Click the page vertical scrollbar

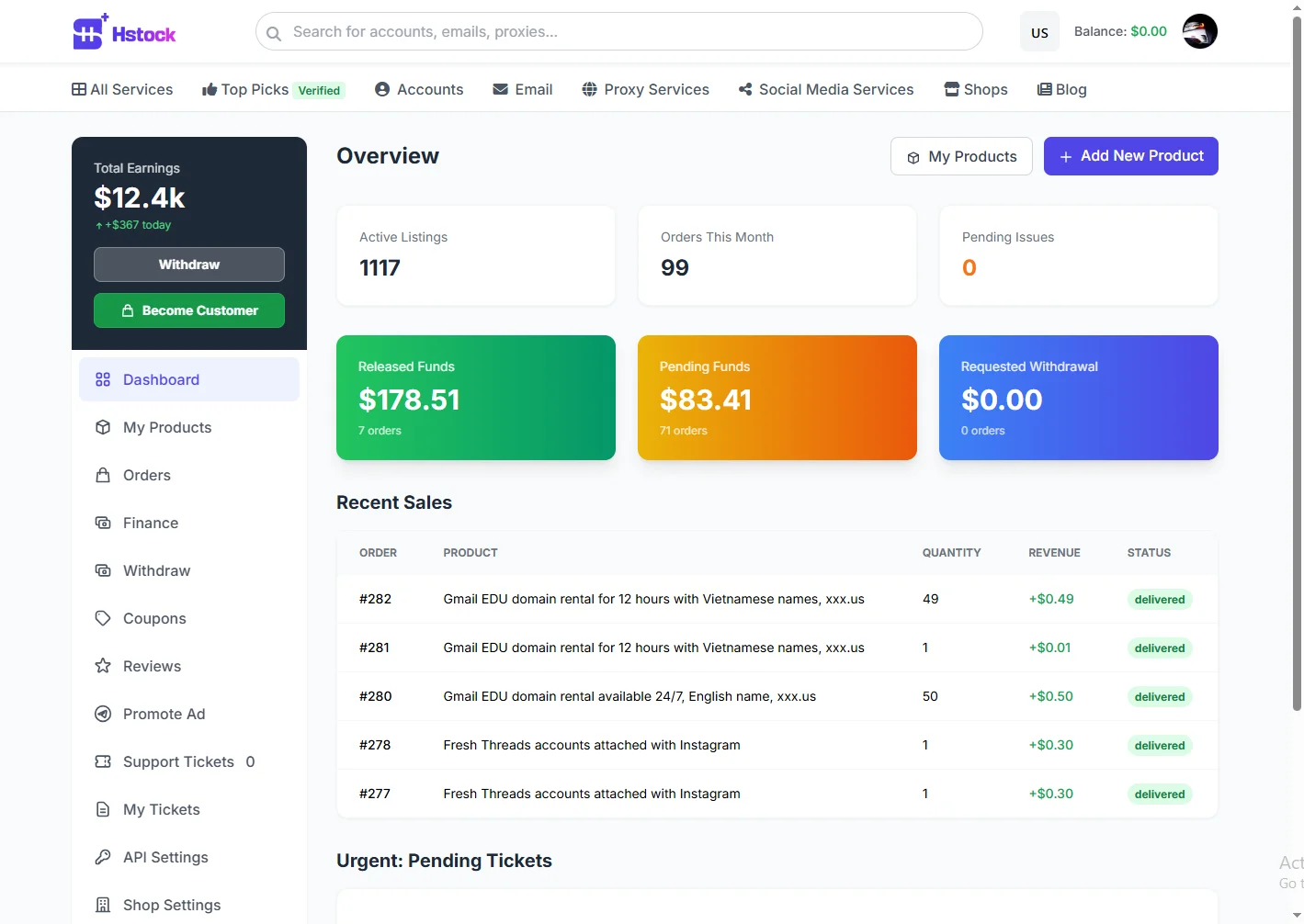(x=1297, y=367)
